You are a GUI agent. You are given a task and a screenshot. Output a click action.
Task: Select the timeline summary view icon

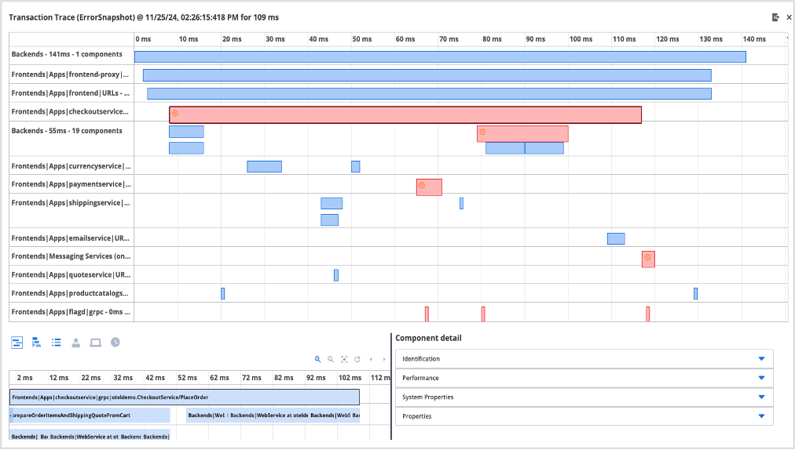tap(17, 343)
